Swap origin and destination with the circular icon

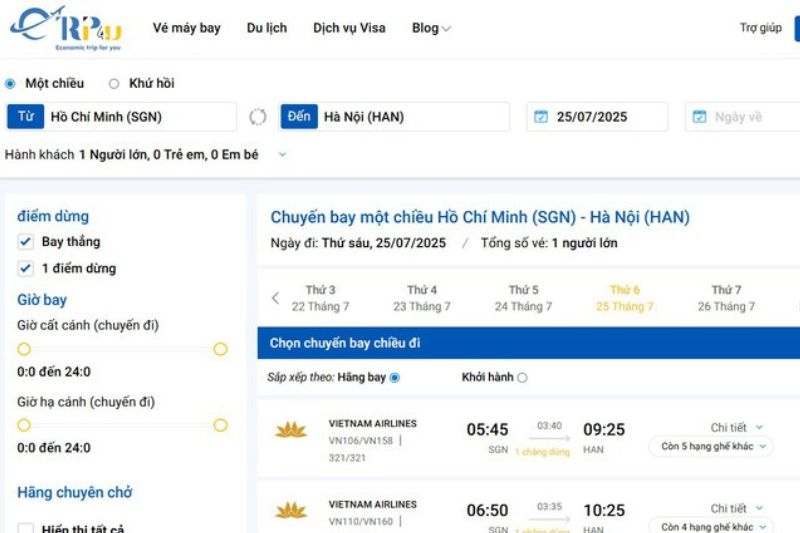point(258,117)
